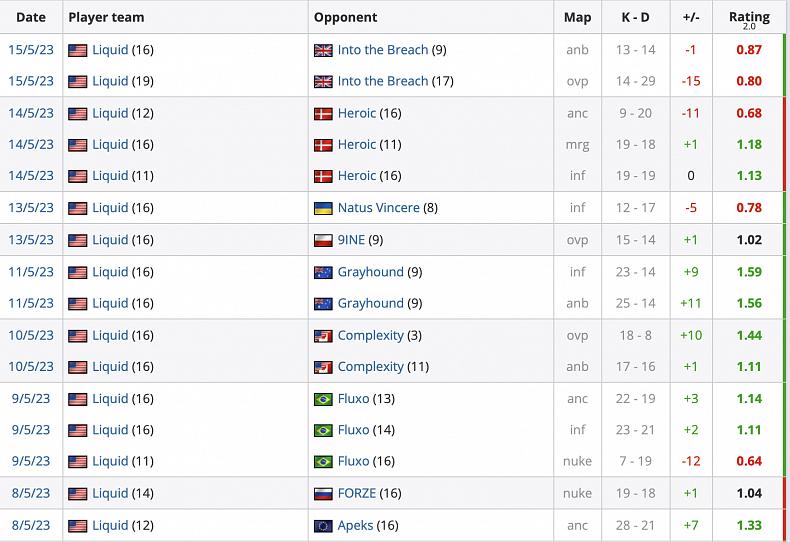Screen dimensions: 790x542
Task: Sort the table by Rating column header
Action: click(749, 17)
